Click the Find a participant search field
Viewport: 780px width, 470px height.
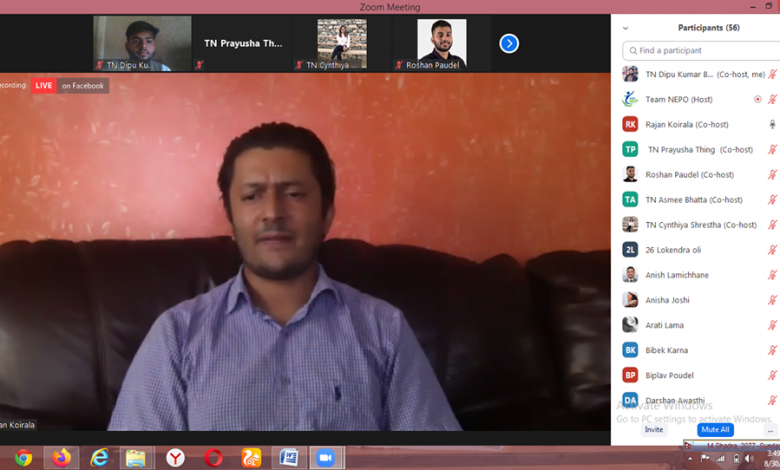click(698, 50)
